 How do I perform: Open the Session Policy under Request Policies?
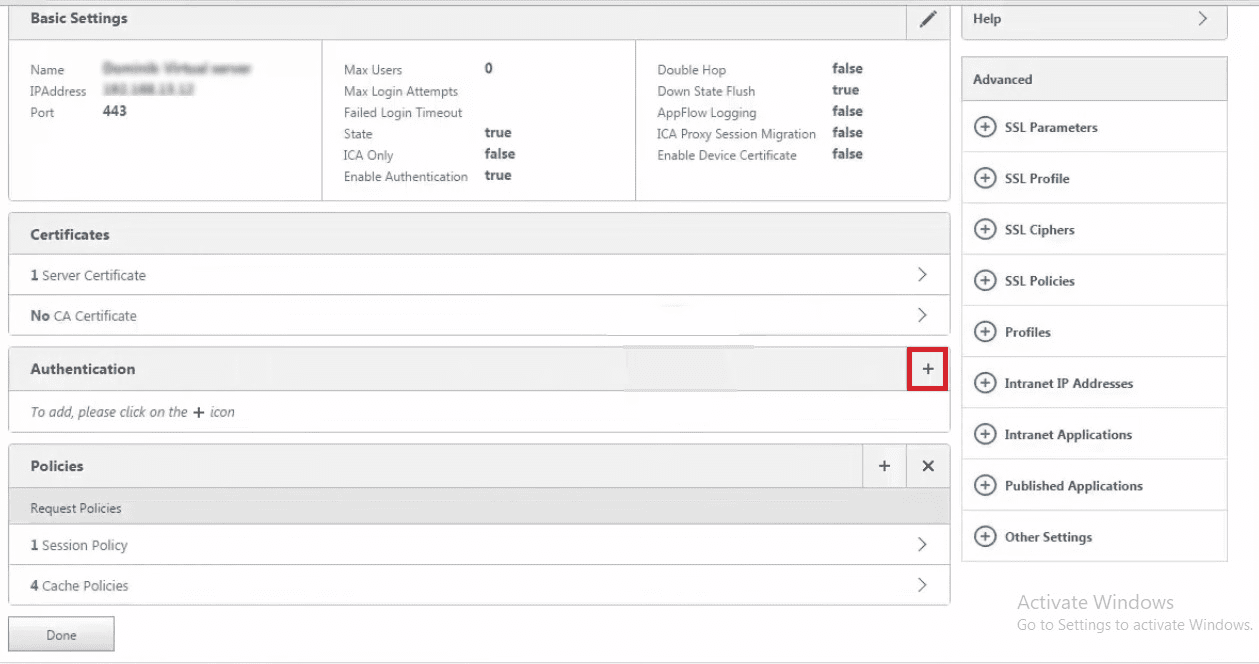tap(921, 545)
